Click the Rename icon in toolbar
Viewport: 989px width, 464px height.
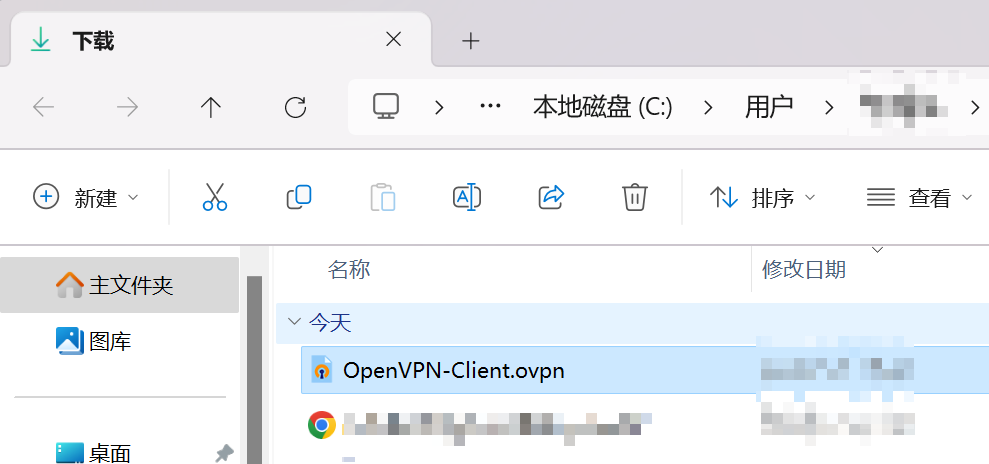[467, 197]
